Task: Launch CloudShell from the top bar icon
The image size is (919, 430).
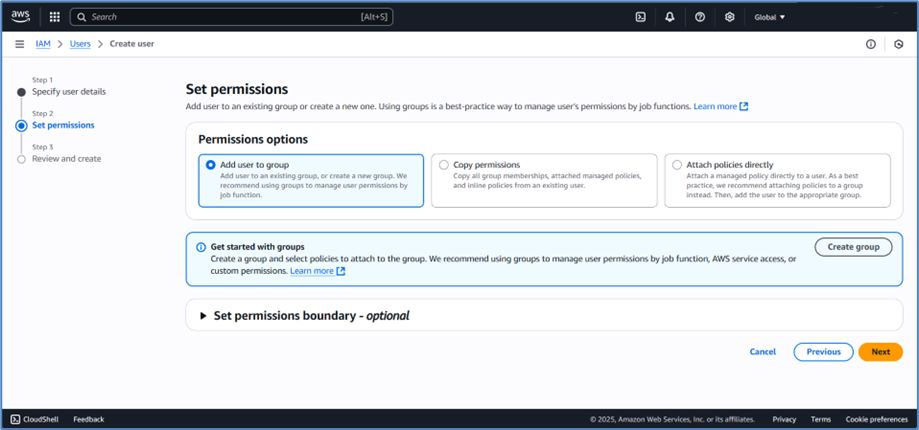Action: [x=640, y=17]
